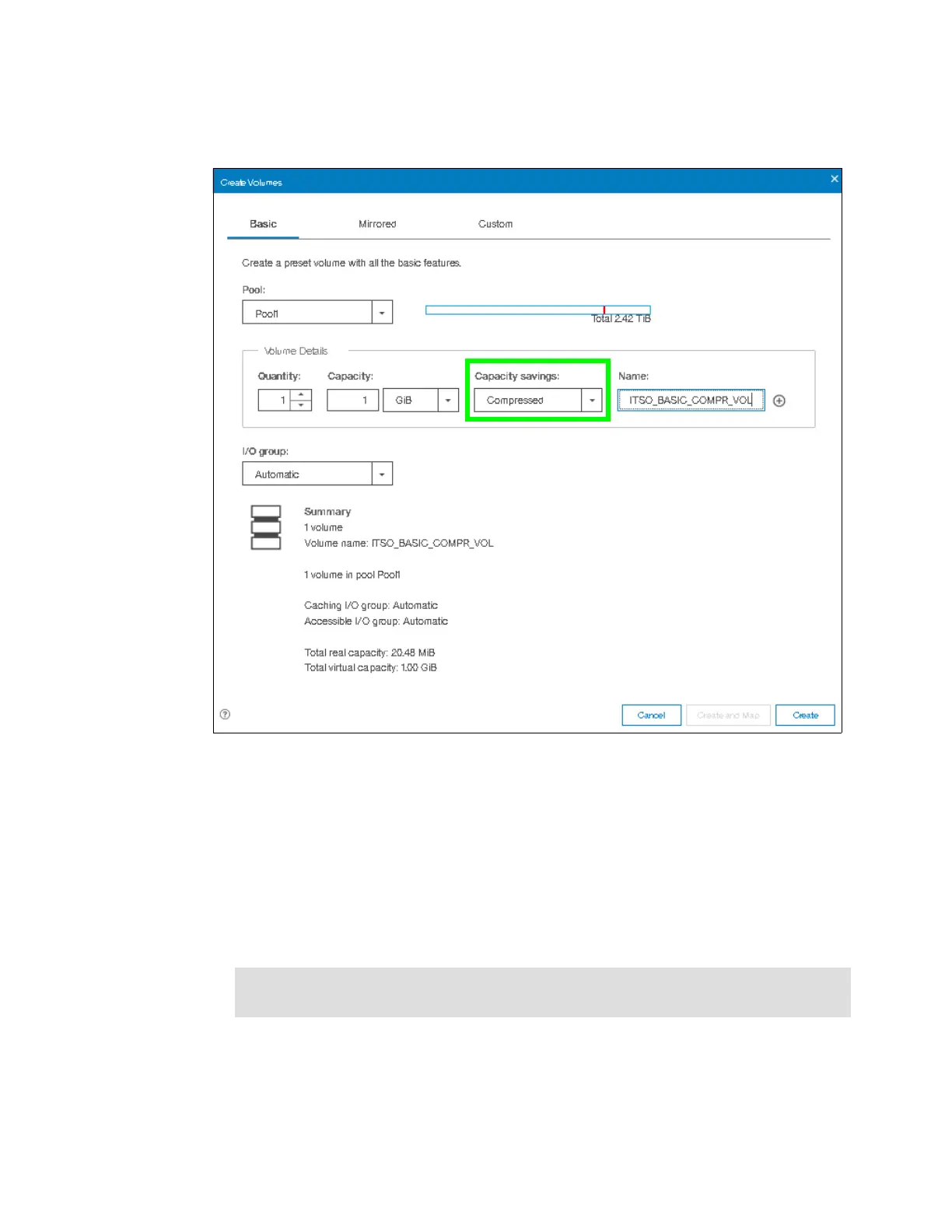Open the Custom tab
This screenshot has height=1232, width=952.
point(495,224)
